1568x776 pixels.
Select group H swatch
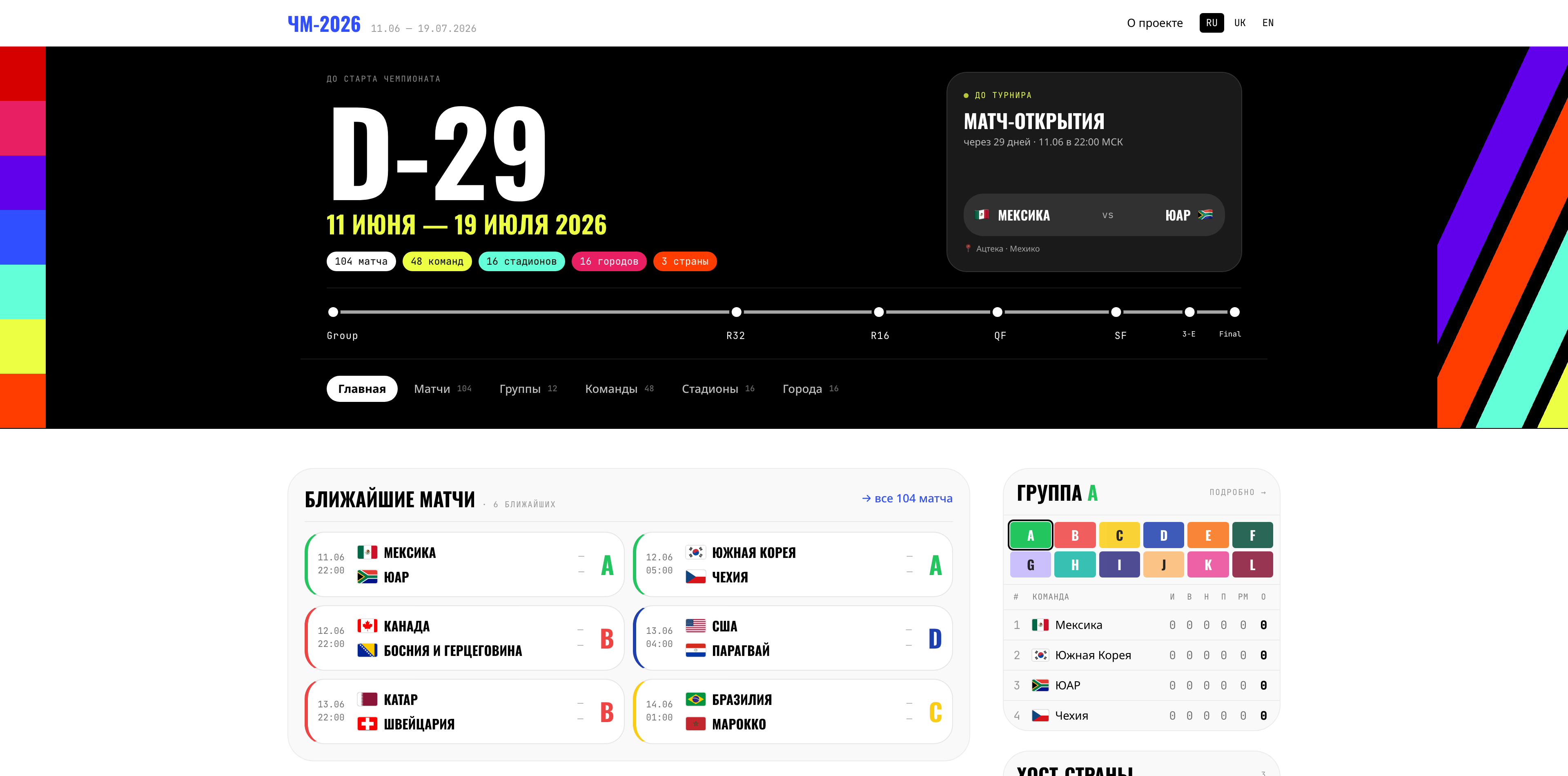tap(1075, 565)
